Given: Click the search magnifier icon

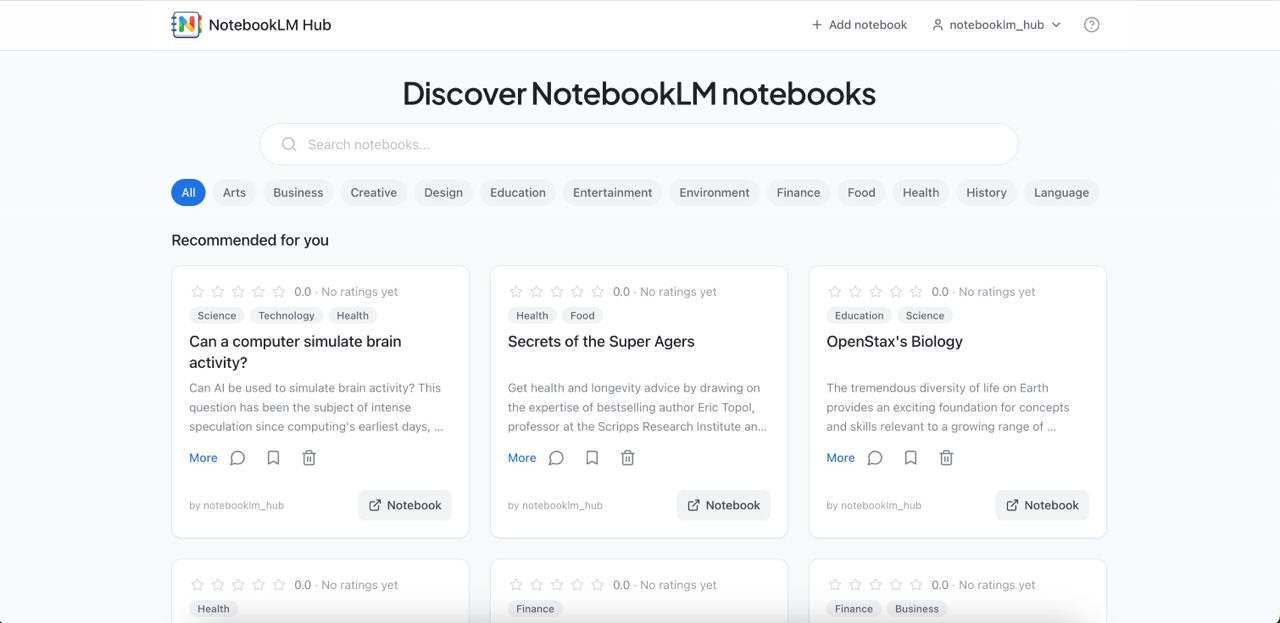Looking at the screenshot, I should point(288,144).
